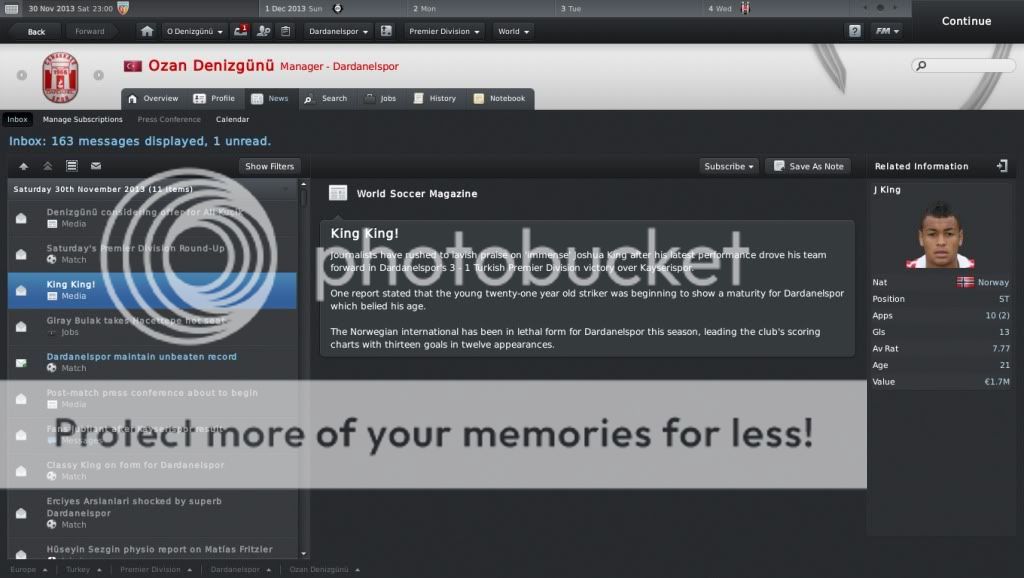The width and height of the screenshot is (1024, 578).
Task: Click the clipboard icon in the navigation bar
Action: point(285,31)
